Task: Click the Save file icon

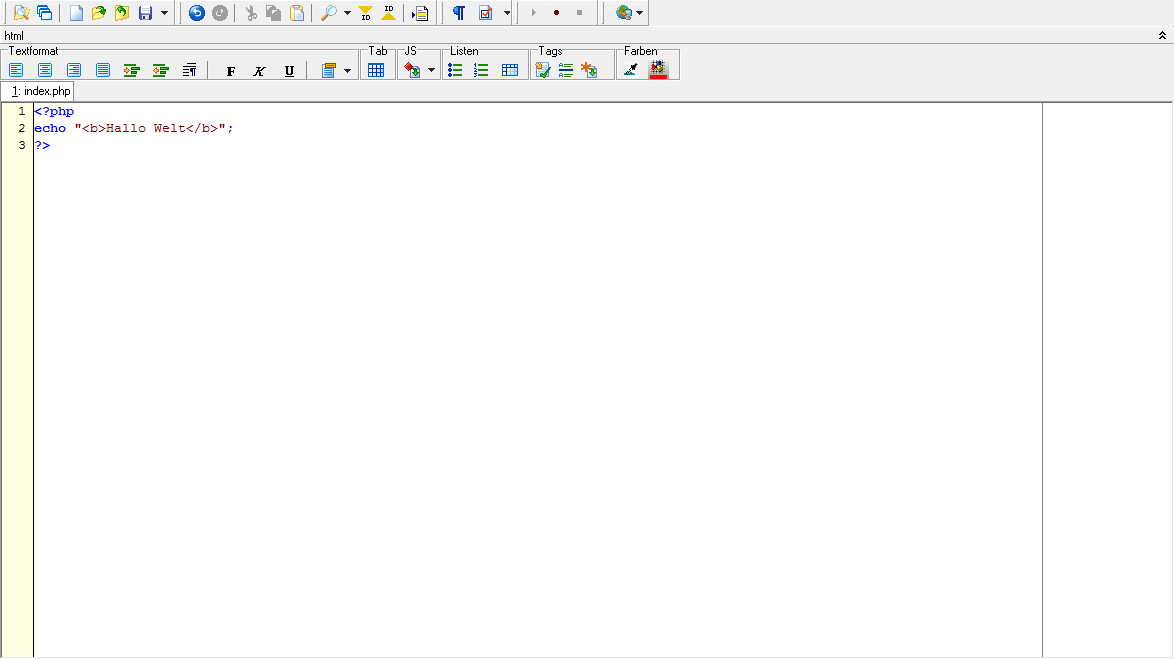Action: pos(145,13)
